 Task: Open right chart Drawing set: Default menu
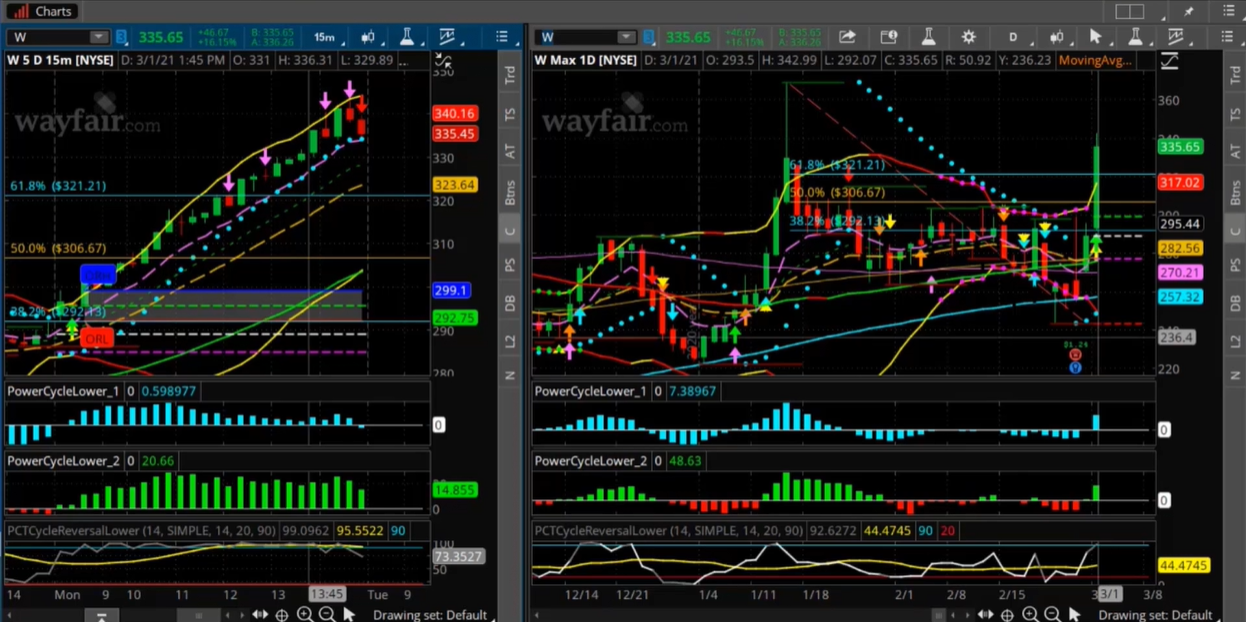pos(1156,615)
